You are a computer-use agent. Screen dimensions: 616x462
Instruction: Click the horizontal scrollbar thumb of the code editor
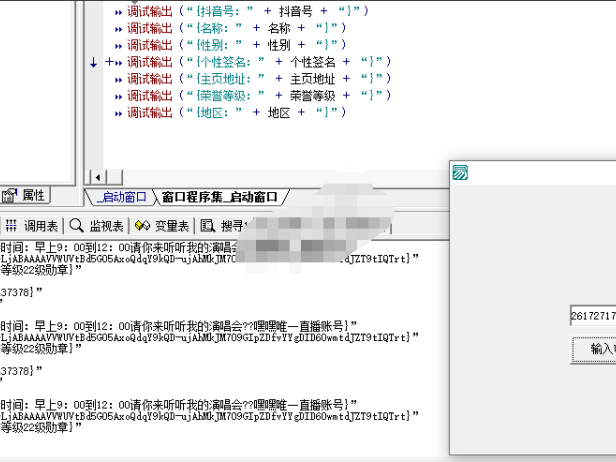115,178
